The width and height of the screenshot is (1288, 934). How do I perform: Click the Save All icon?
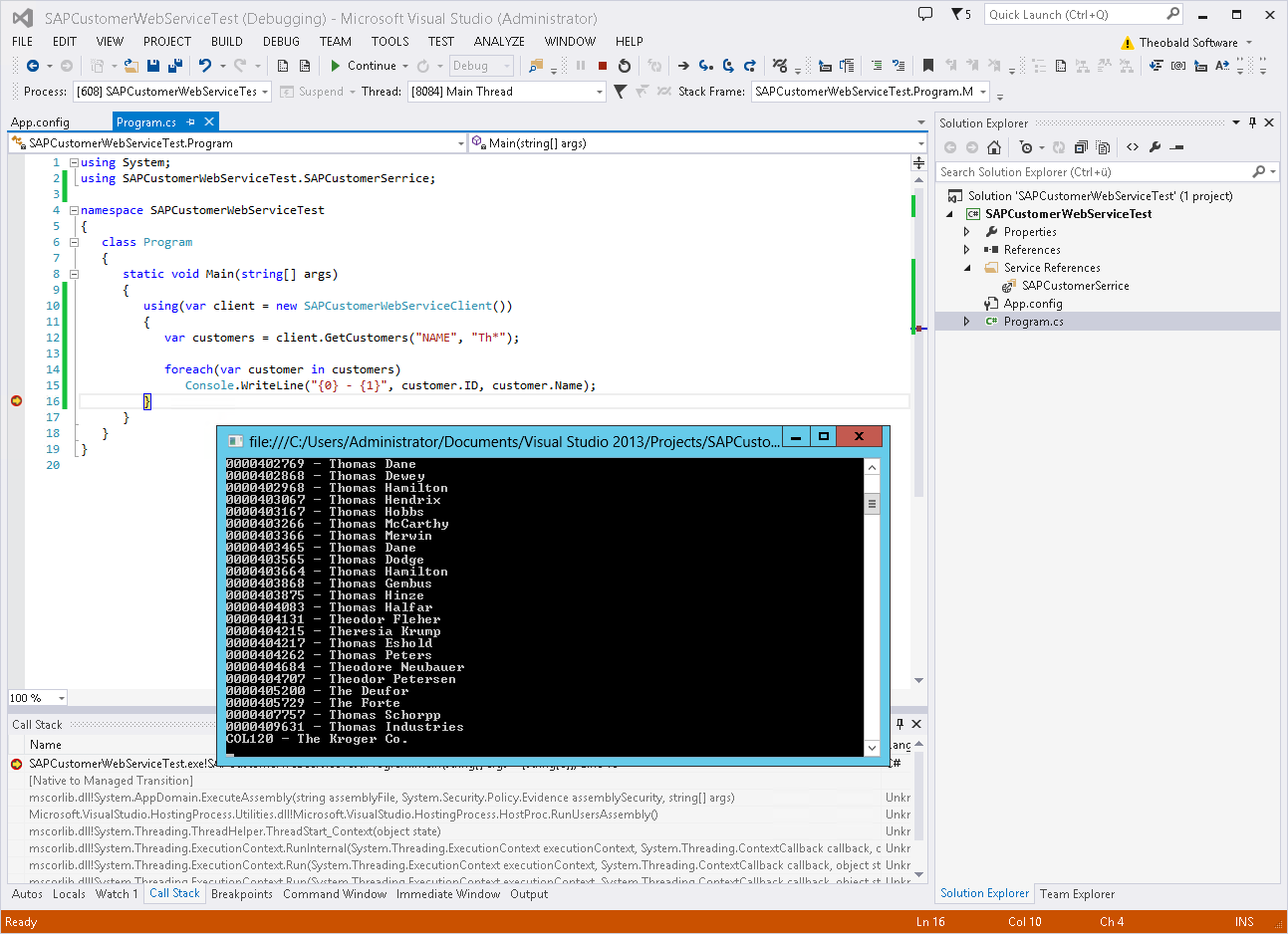point(174,66)
